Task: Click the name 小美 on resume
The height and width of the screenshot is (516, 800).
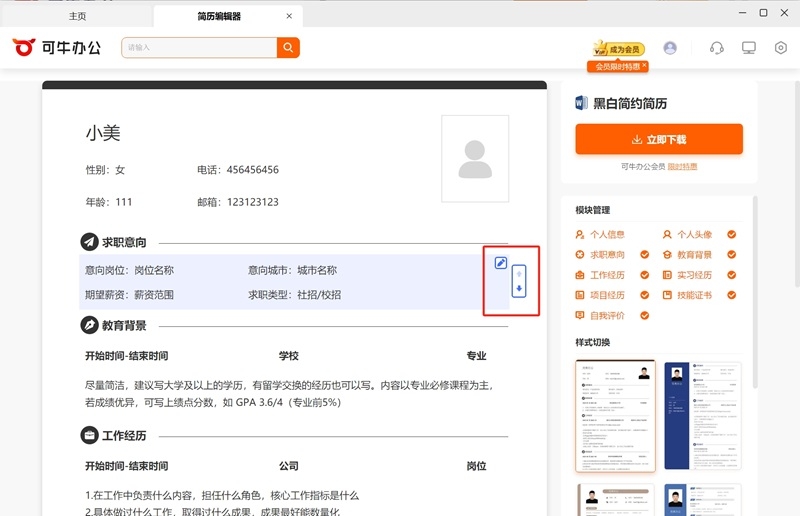Action: (x=103, y=133)
